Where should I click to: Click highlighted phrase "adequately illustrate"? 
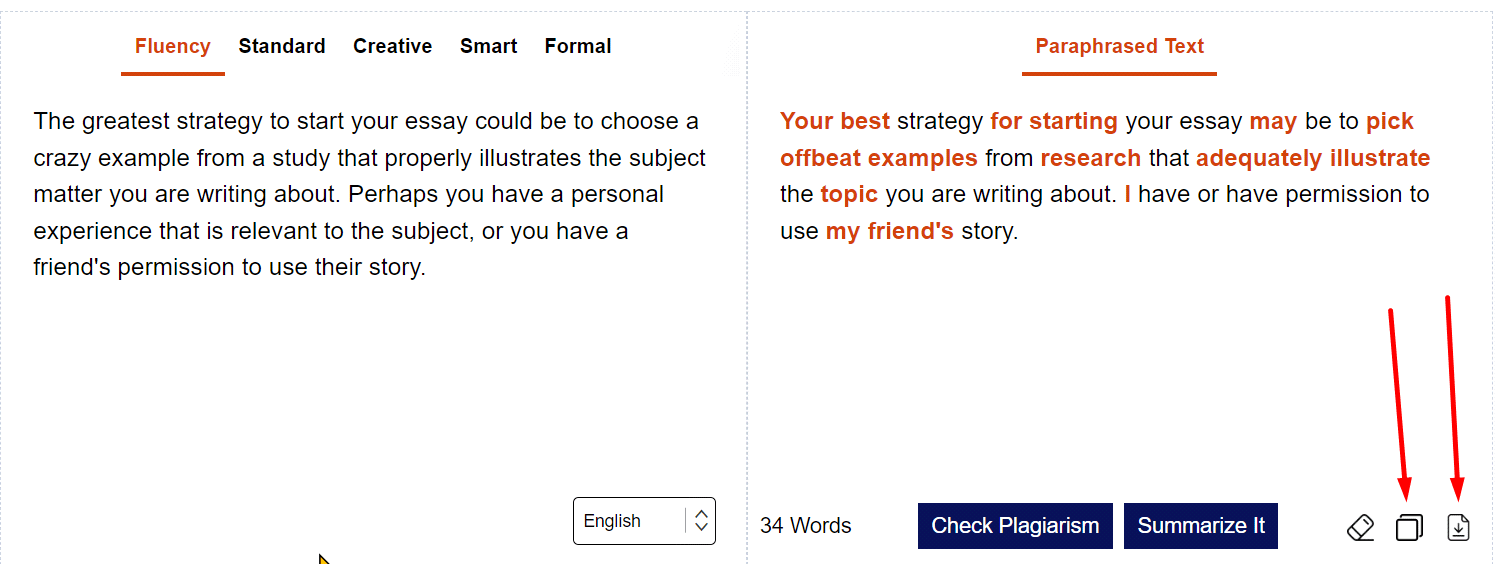tap(1313, 158)
